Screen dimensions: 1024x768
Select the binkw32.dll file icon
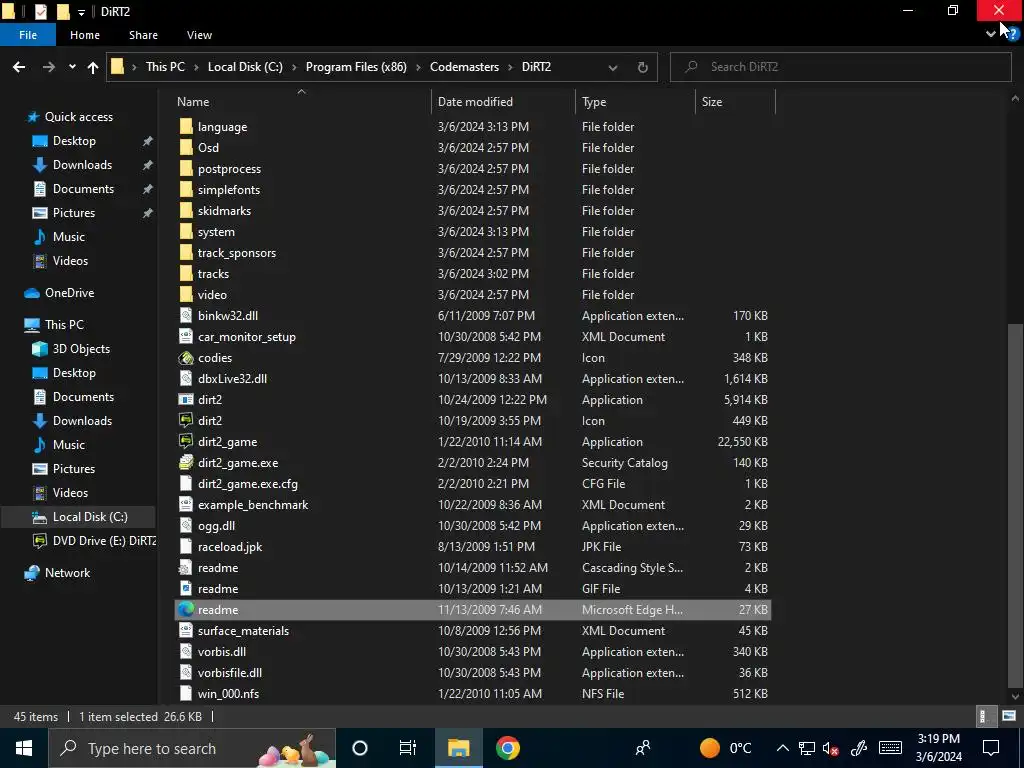pyautogui.click(x=186, y=315)
